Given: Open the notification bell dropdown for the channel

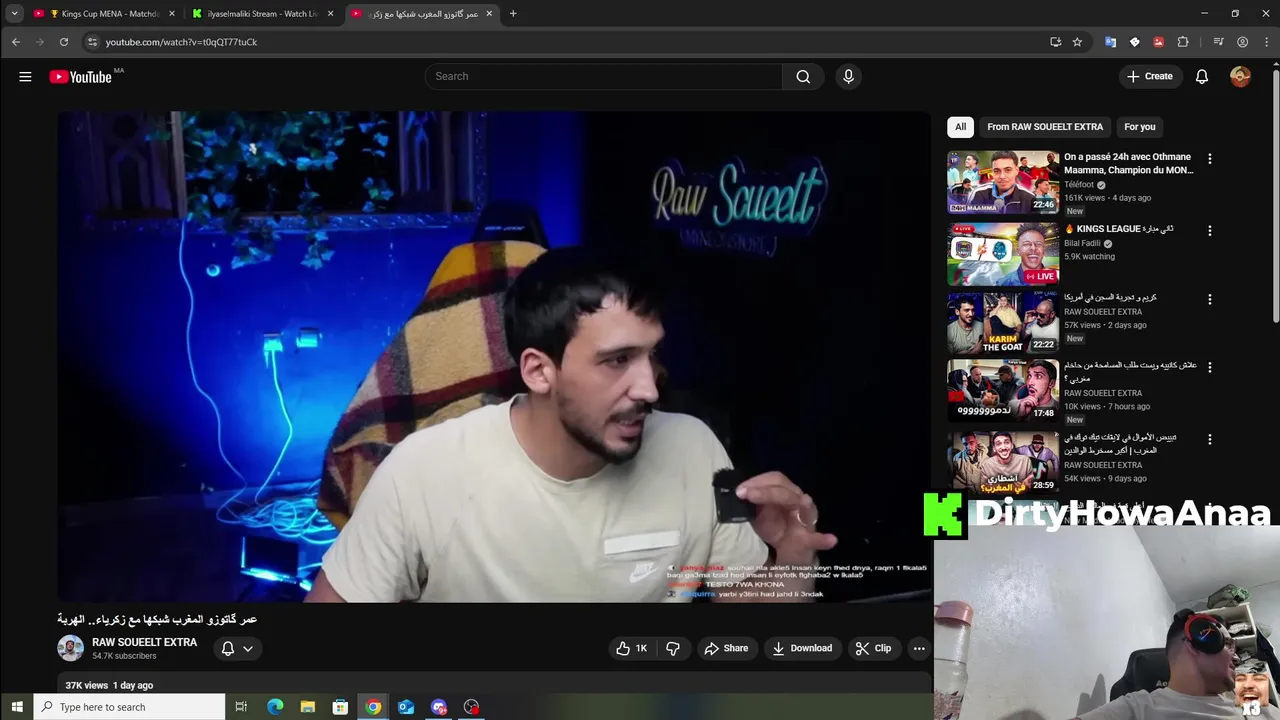Looking at the screenshot, I should [238, 648].
